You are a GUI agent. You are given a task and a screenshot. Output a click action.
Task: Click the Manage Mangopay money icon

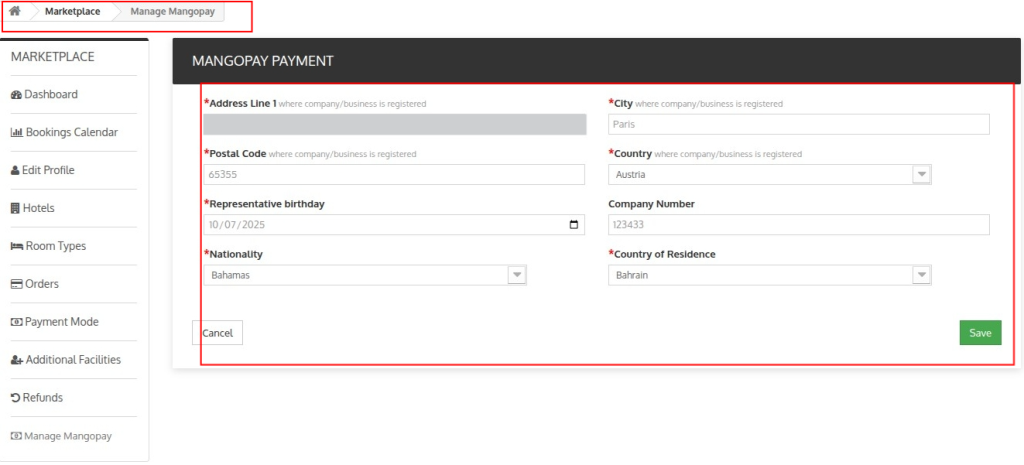(x=16, y=436)
